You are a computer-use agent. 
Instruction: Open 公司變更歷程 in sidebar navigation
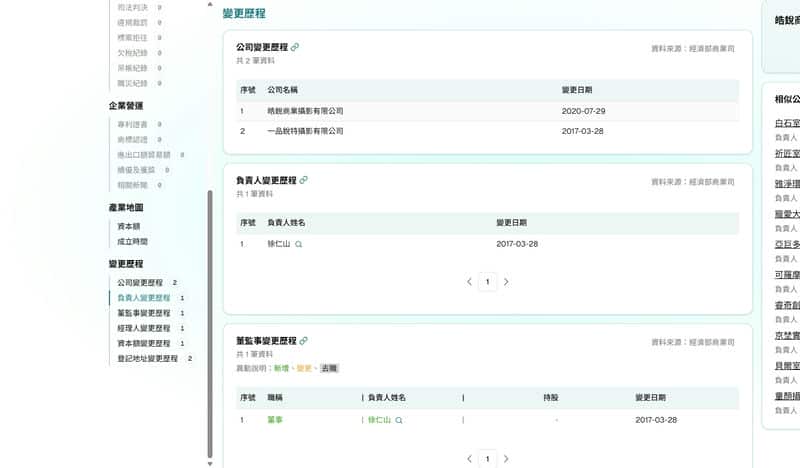[x=139, y=283]
